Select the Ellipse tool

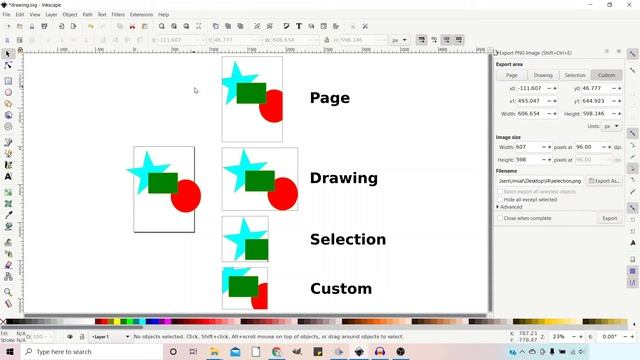pos(8,93)
